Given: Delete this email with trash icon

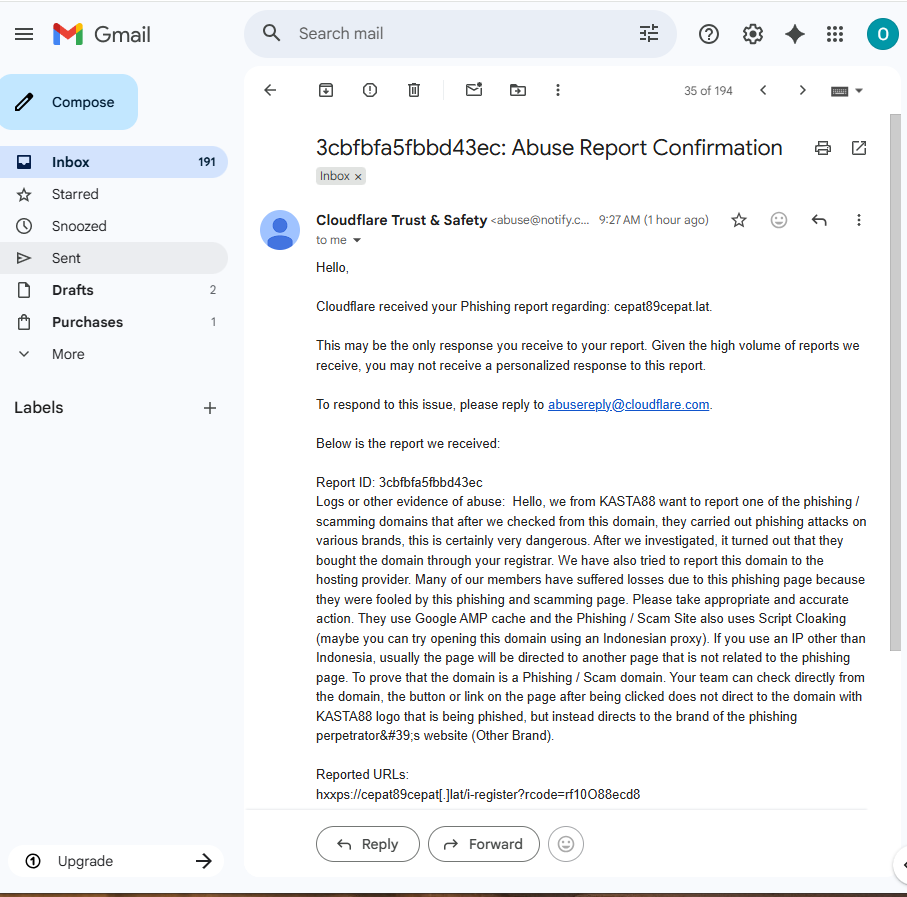Looking at the screenshot, I should click(x=414, y=90).
